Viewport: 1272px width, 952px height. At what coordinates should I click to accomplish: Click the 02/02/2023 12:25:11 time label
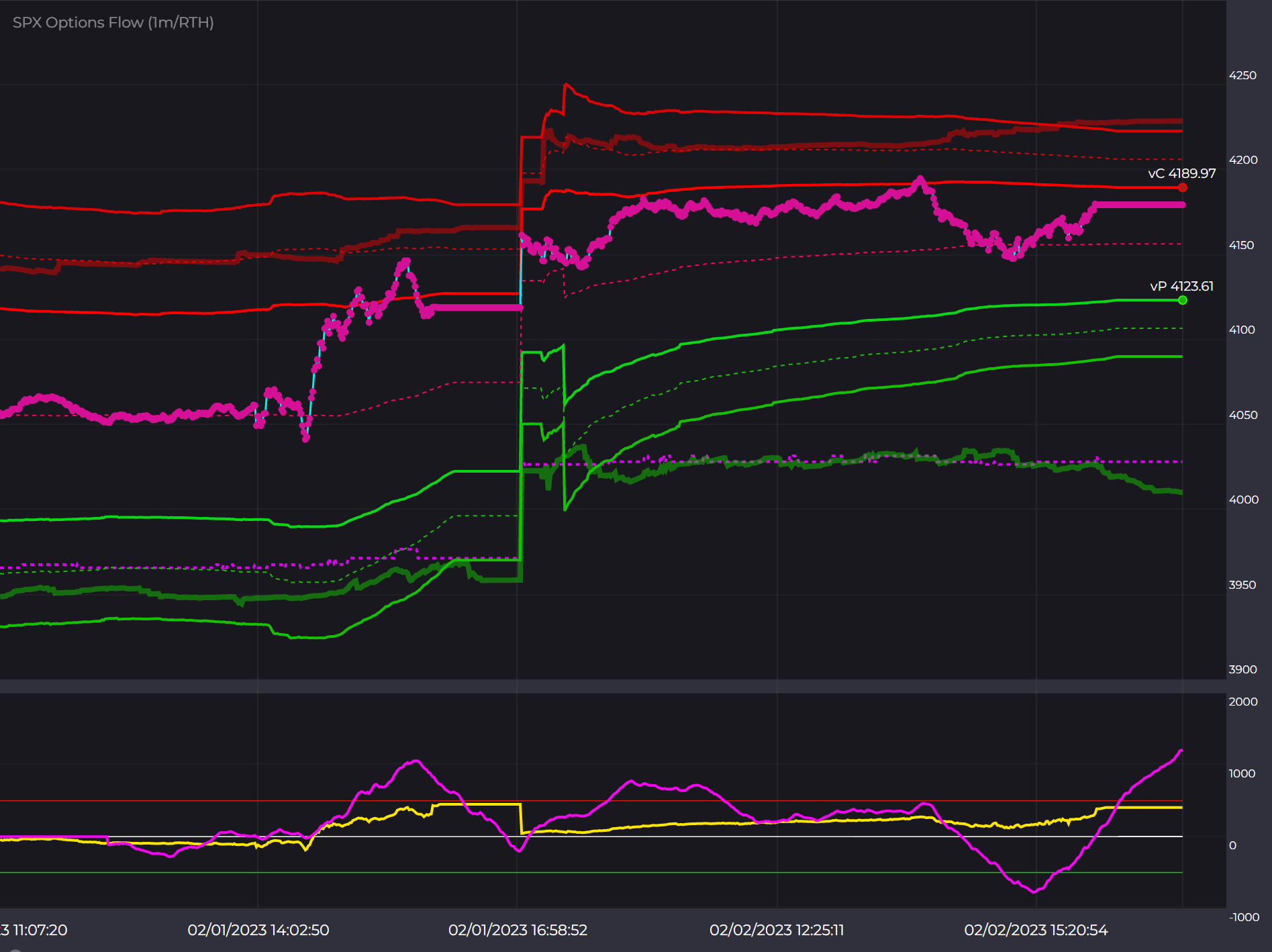click(777, 930)
